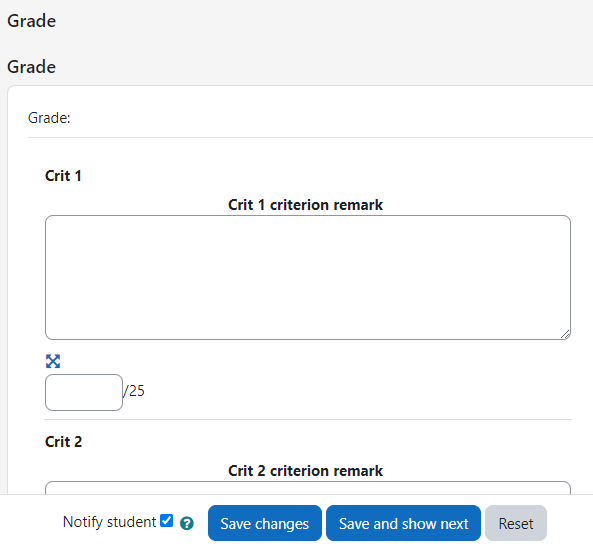The height and width of the screenshot is (551, 593).
Task: Click the "Crit 1 criterion remark" label
Action: pos(306,205)
